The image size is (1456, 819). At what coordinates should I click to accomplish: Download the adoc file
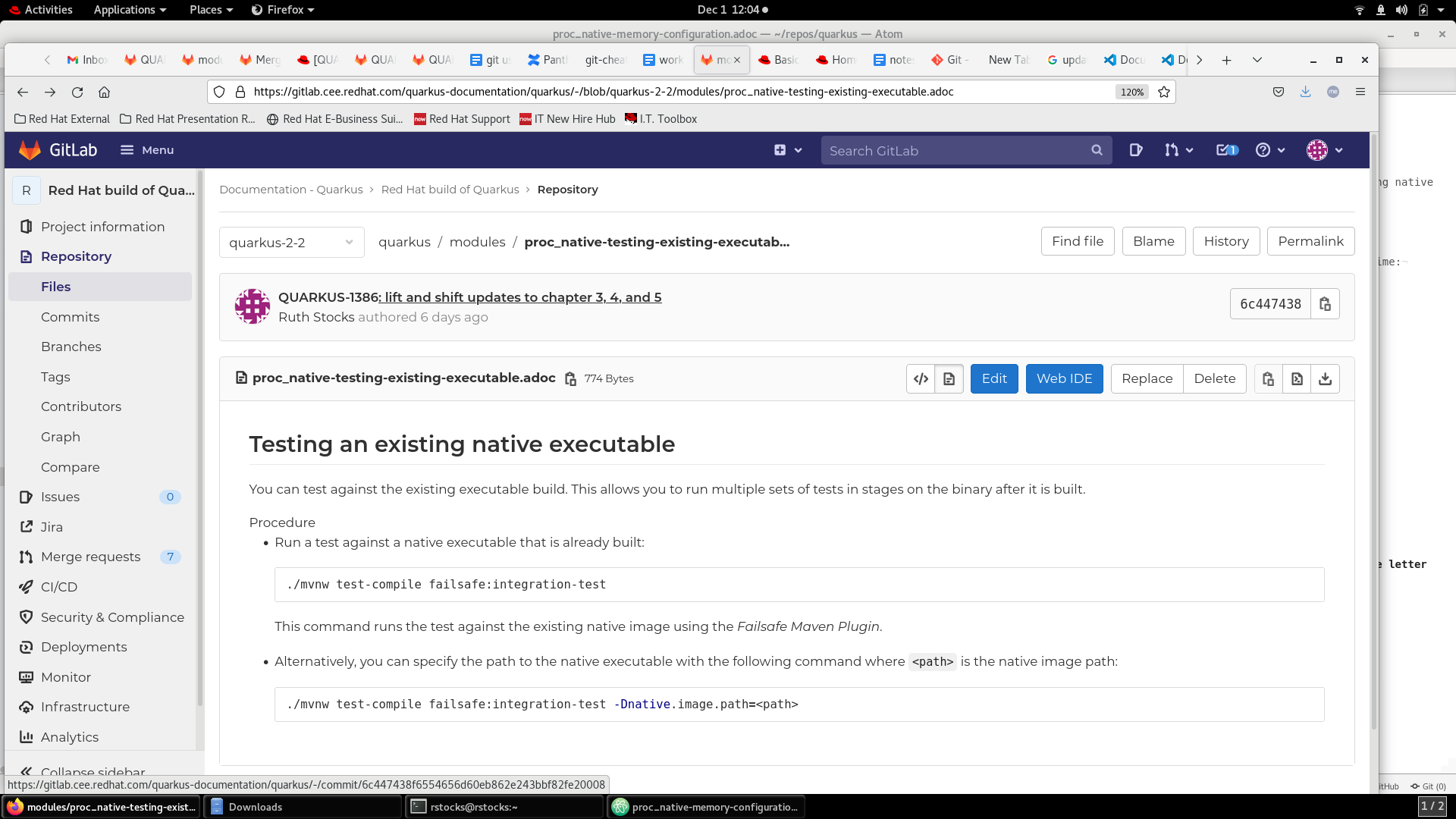tap(1325, 379)
